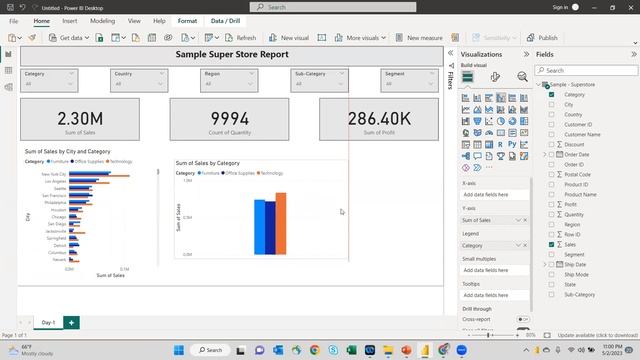Image resolution: width=640 pixels, height=360 pixels.
Task: Open the Data view from left sidebar
Action: tap(8, 71)
